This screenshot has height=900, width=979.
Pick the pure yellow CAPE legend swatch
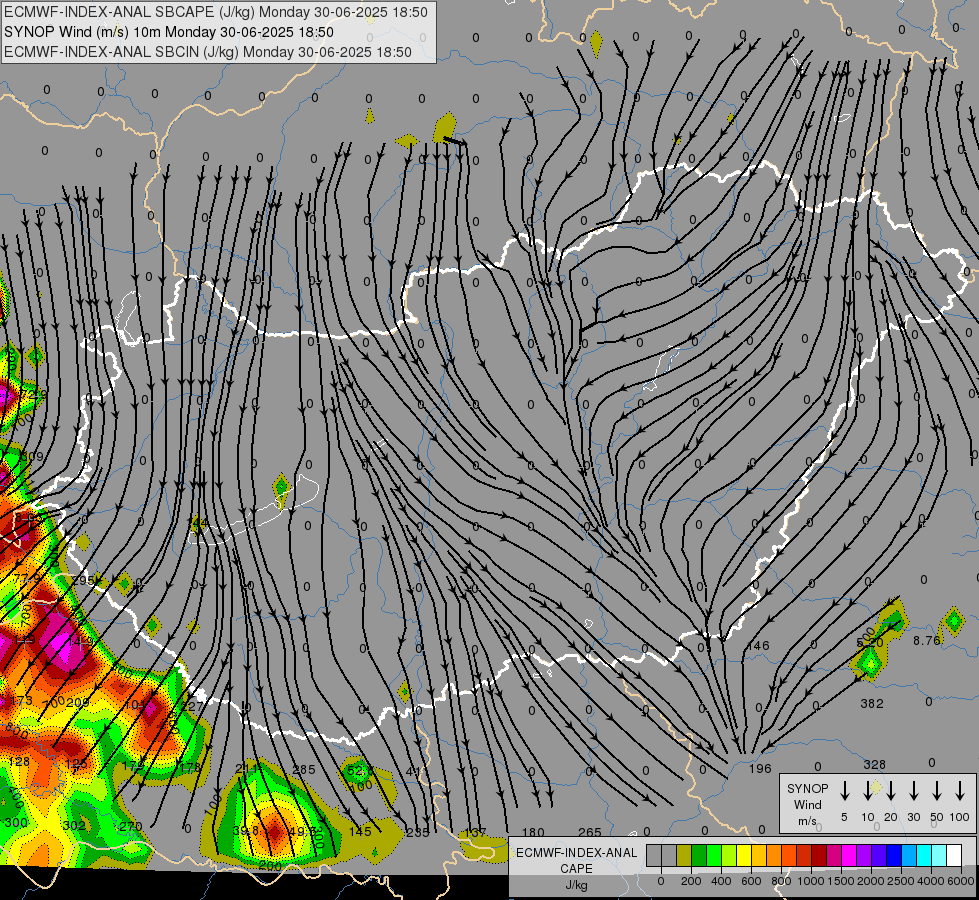(744, 855)
